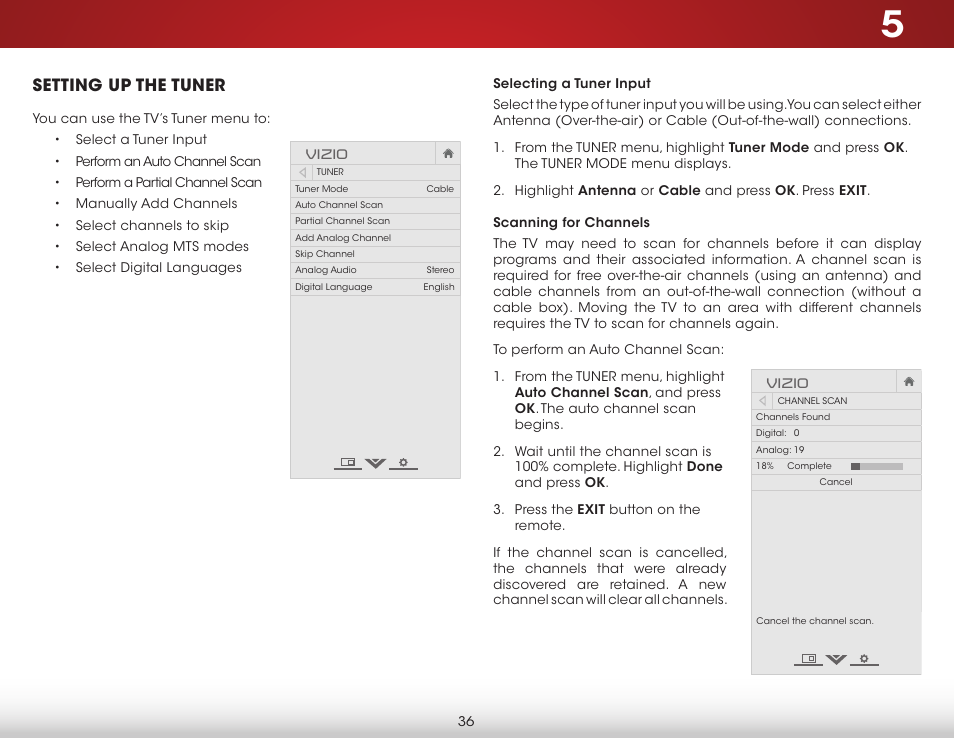Click the 'Select channels to skip' bullet
This screenshot has height=738, width=954.
[152, 225]
